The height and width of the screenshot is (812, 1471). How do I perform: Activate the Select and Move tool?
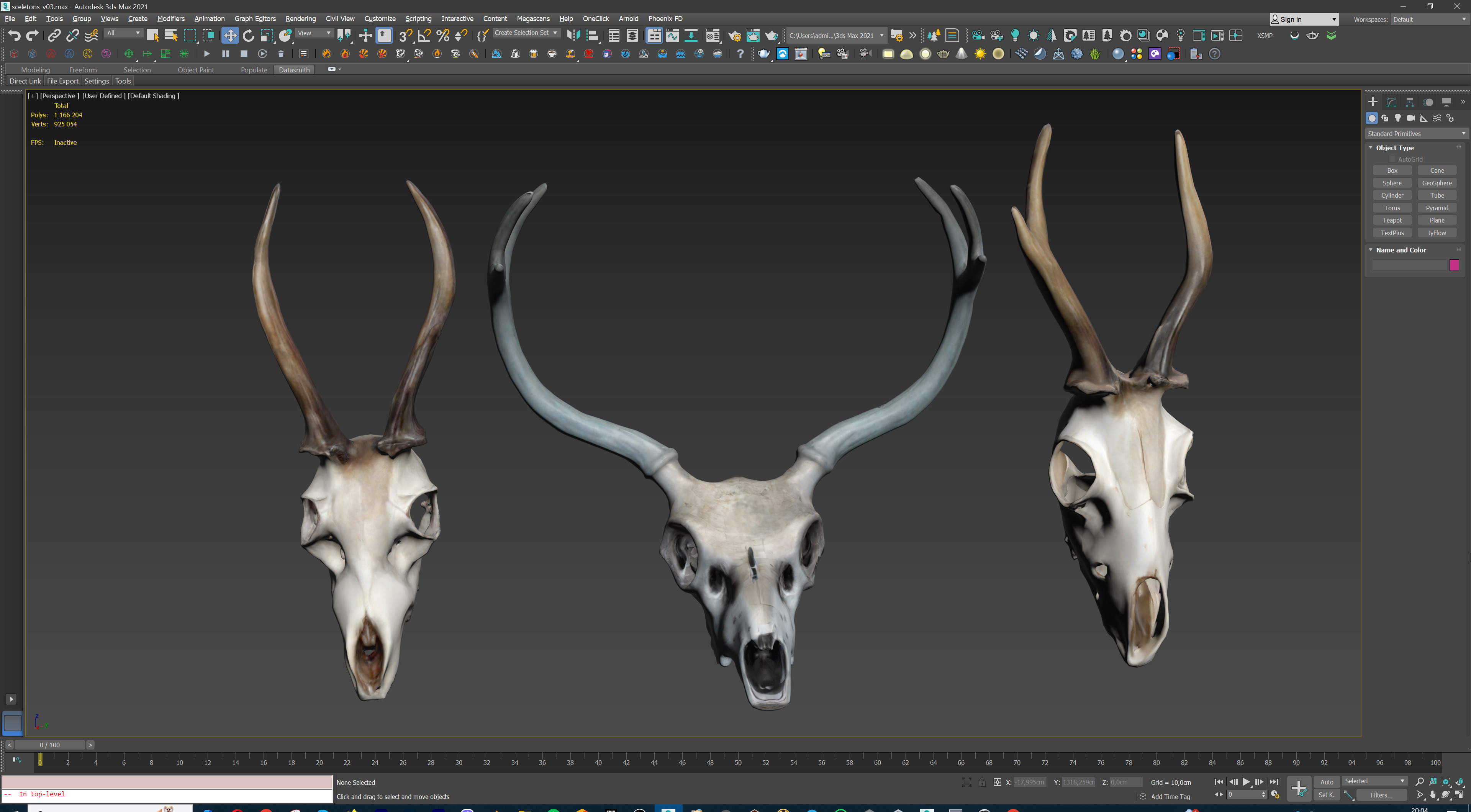pyautogui.click(x=229, y=35)
